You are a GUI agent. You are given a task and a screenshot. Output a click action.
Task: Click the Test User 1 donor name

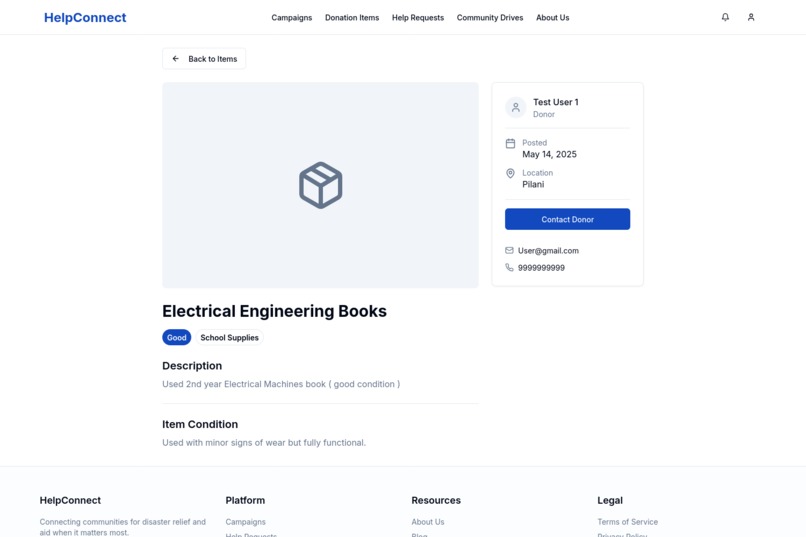[x=556, y=102]
